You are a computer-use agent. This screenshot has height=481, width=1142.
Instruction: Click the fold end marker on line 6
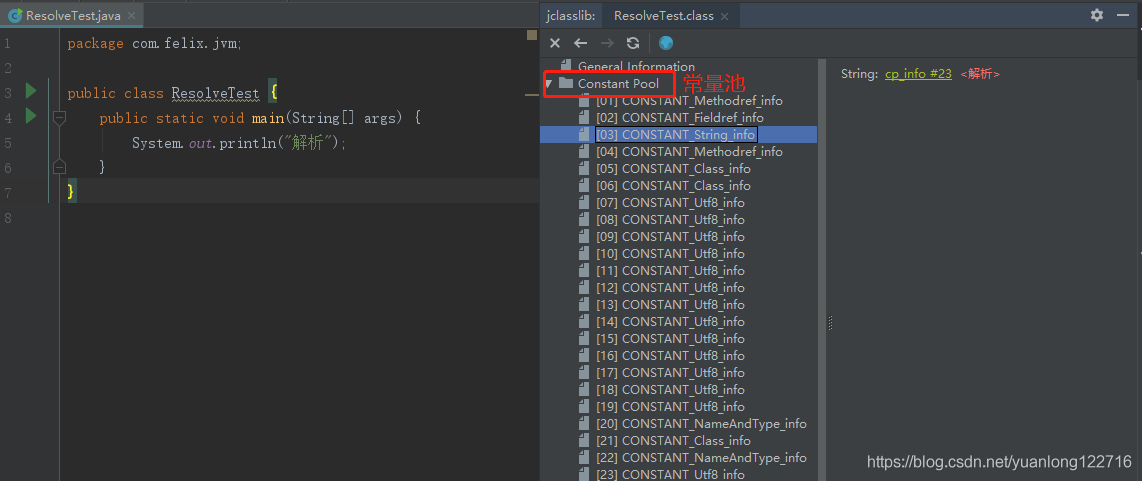coord(59,166)
